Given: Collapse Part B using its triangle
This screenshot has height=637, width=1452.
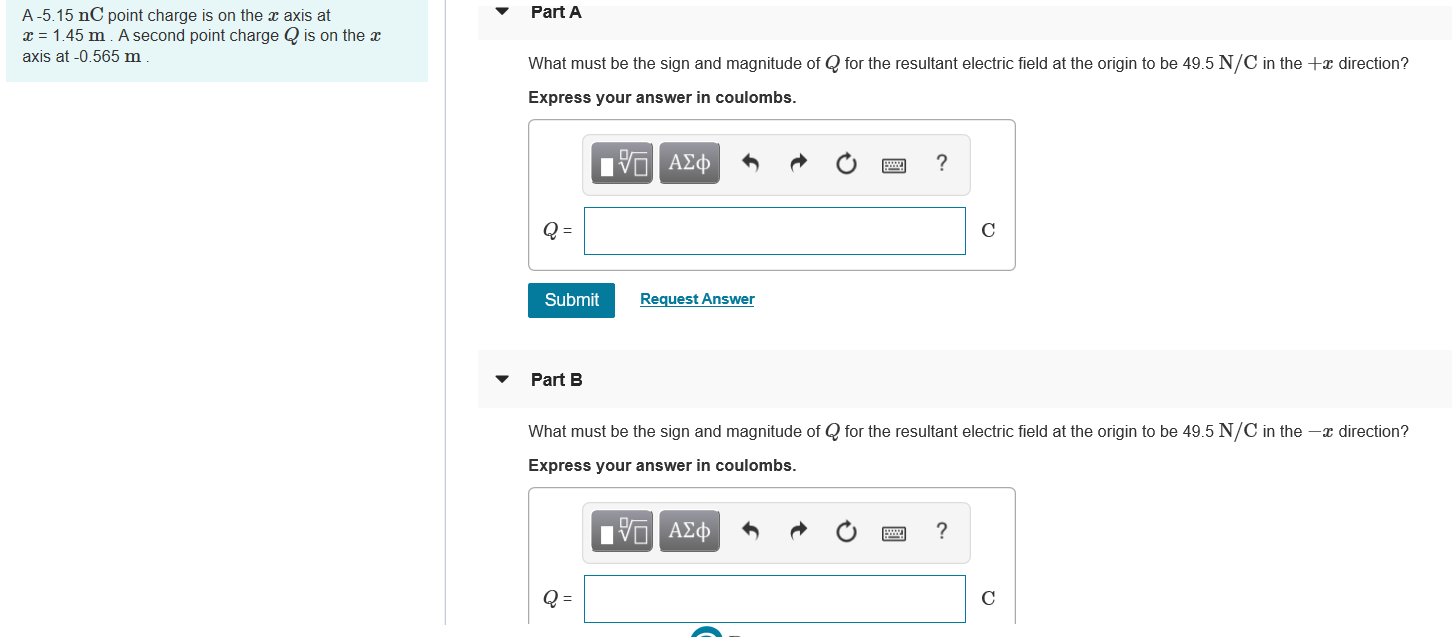Looking at the screenshot, I should [x=503, y=380].
